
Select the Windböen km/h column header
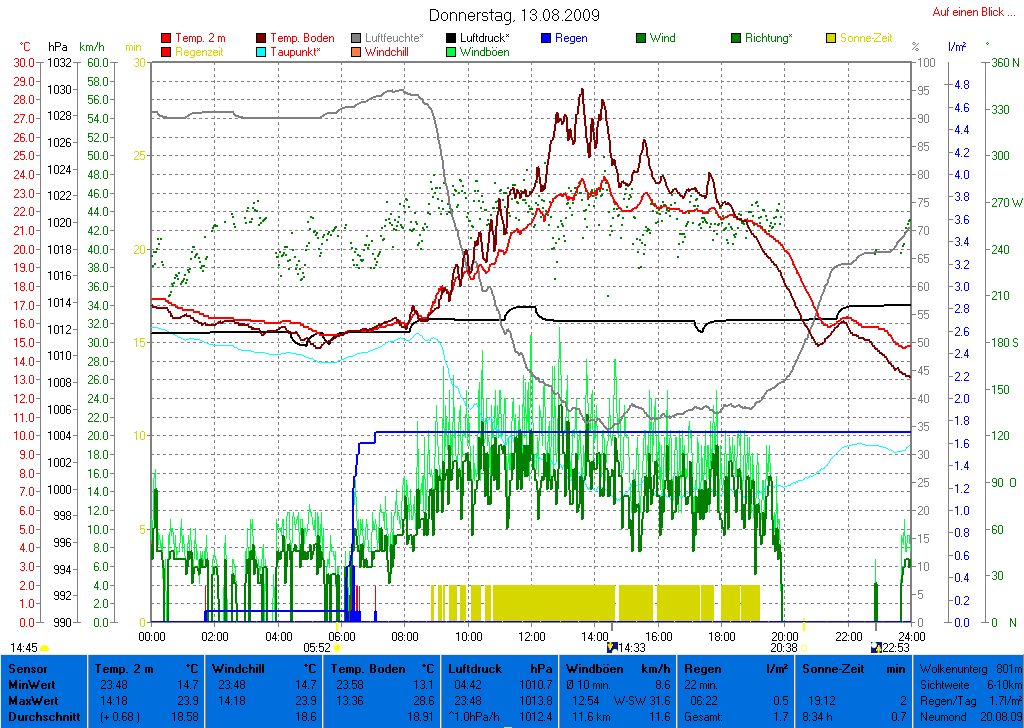click(x=618, y=668)
